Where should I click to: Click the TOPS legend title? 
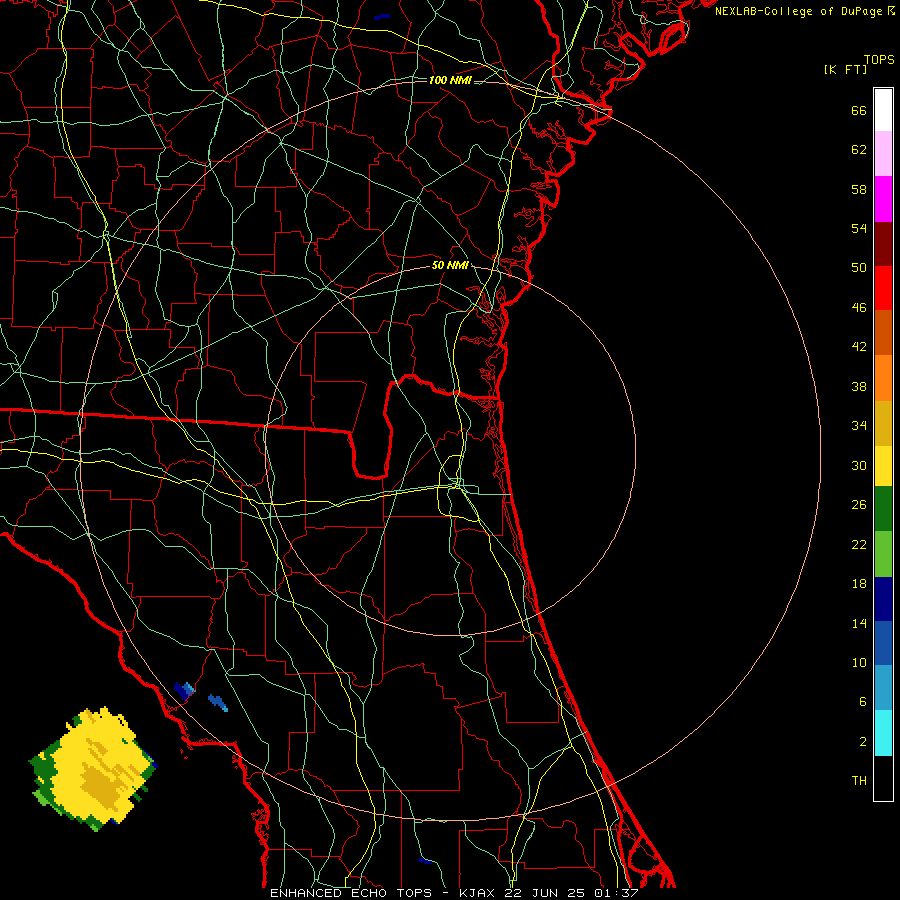[x=879, y=59]
